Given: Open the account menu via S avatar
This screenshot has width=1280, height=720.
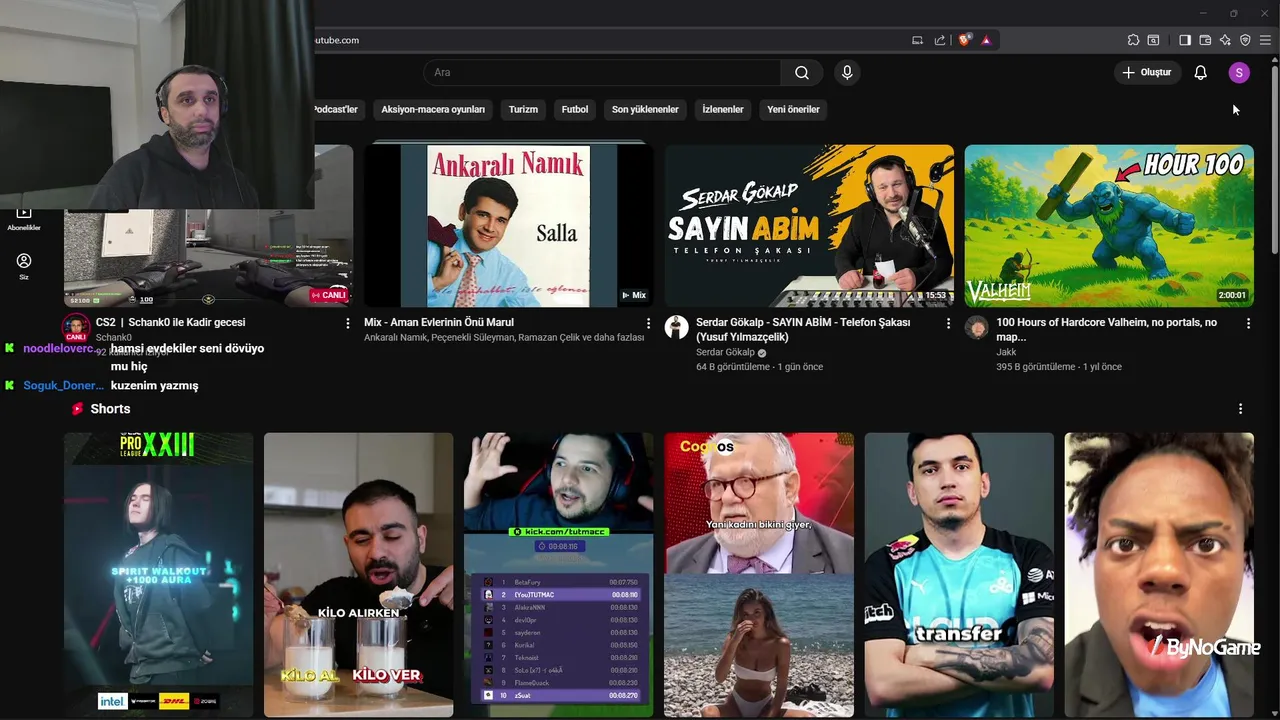Looking at the screenshot, I should click(x=1239, y=72).
